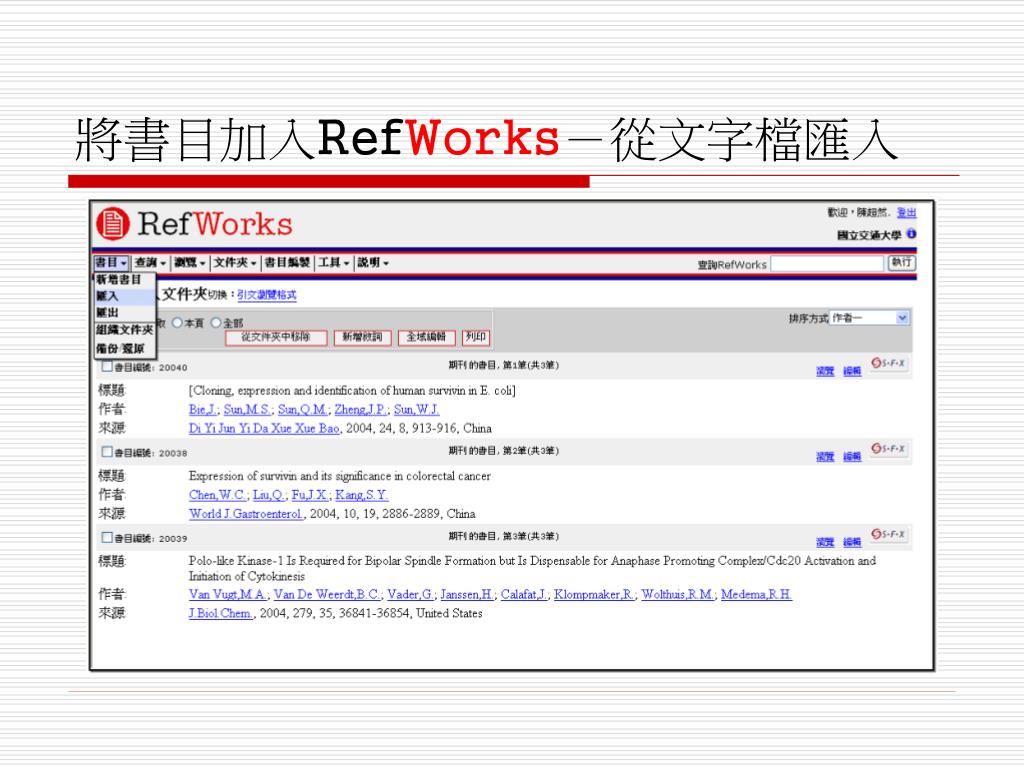Viewport: 1024px width, 768px height.
Task: Click the info icon beside 國立交通大學
Action: click(911, 234)
